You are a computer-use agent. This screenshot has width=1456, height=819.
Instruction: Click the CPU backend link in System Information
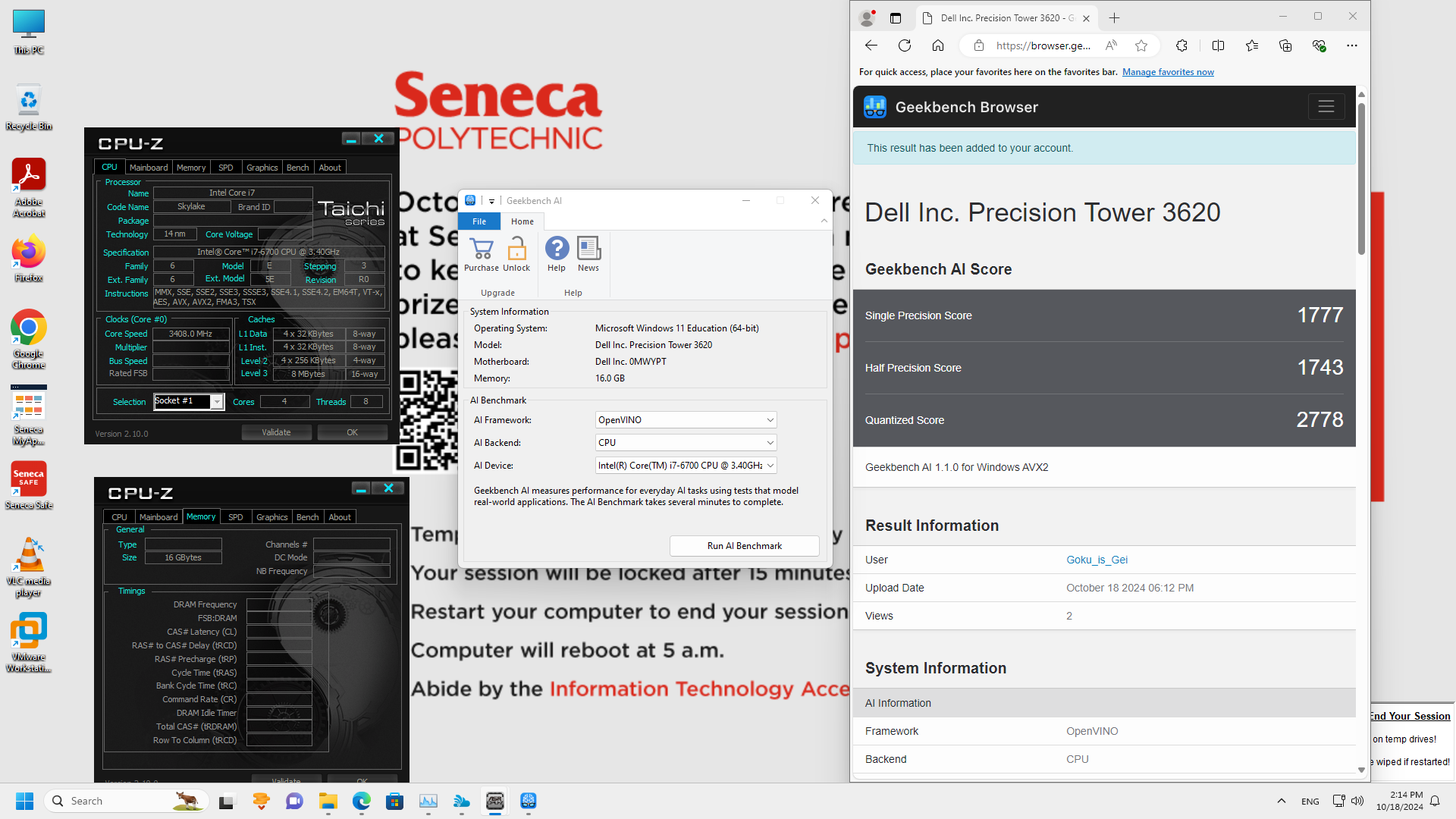[1077, 759]
